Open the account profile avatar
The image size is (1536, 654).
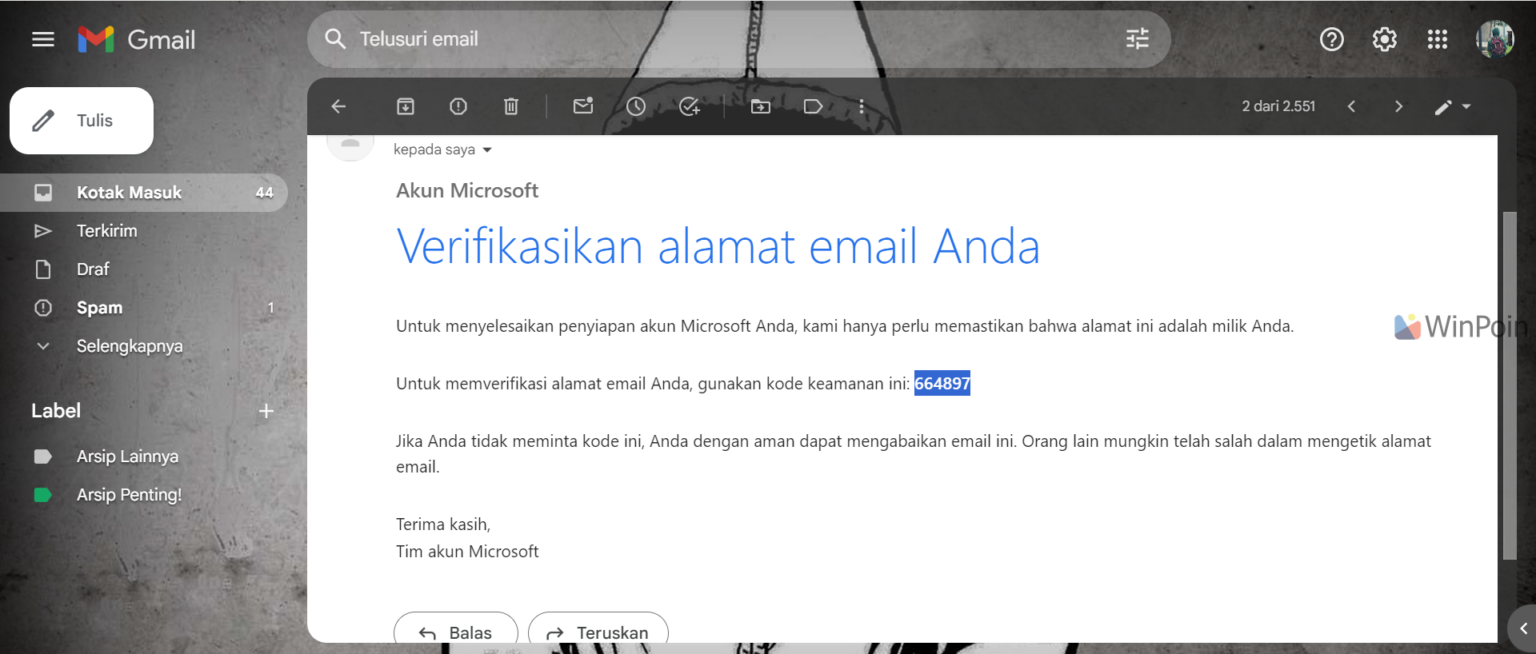pos(1495,39)
